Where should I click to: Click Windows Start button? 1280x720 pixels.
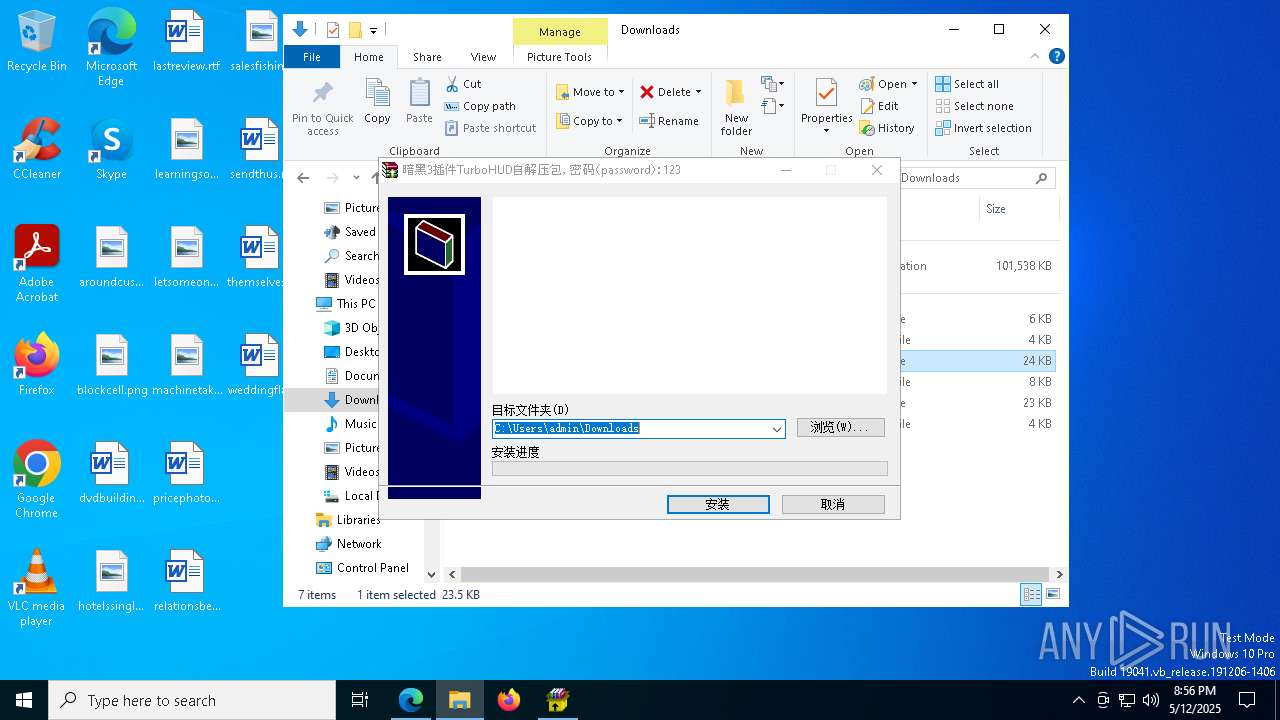(24, 700)
